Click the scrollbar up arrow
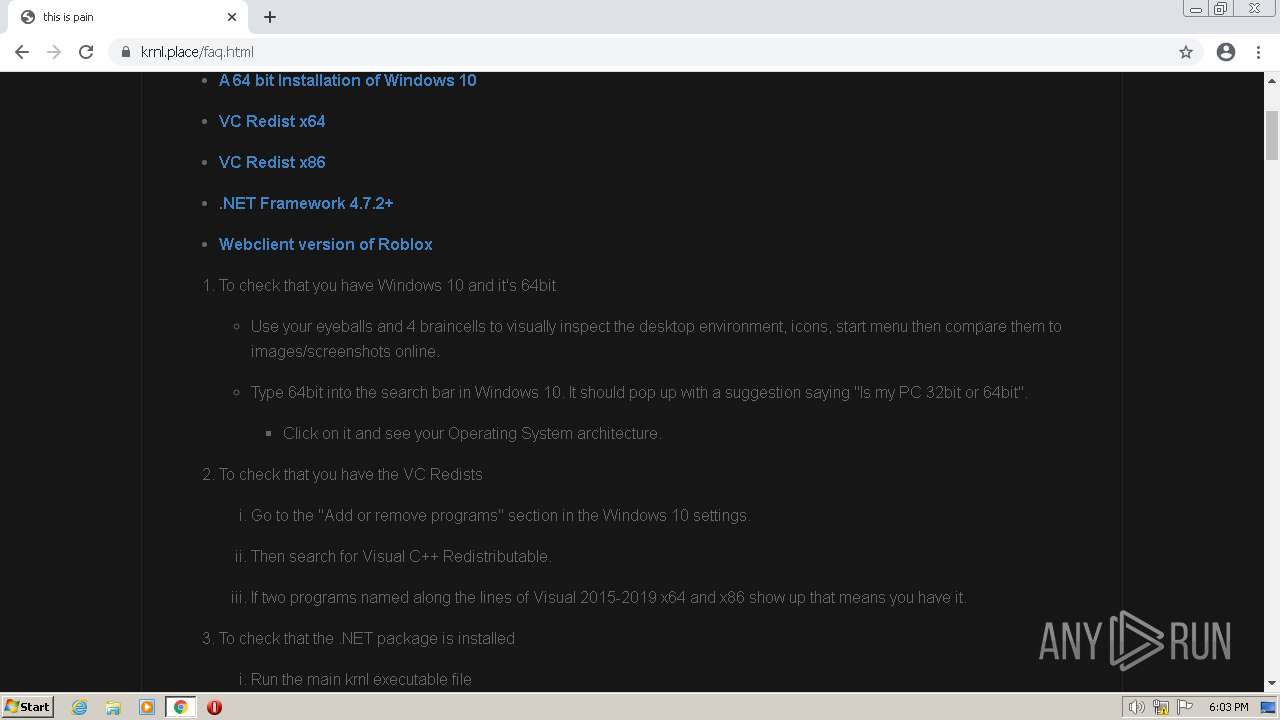The width and height of the screenshot is (1280, 720). coord(1272,80)
